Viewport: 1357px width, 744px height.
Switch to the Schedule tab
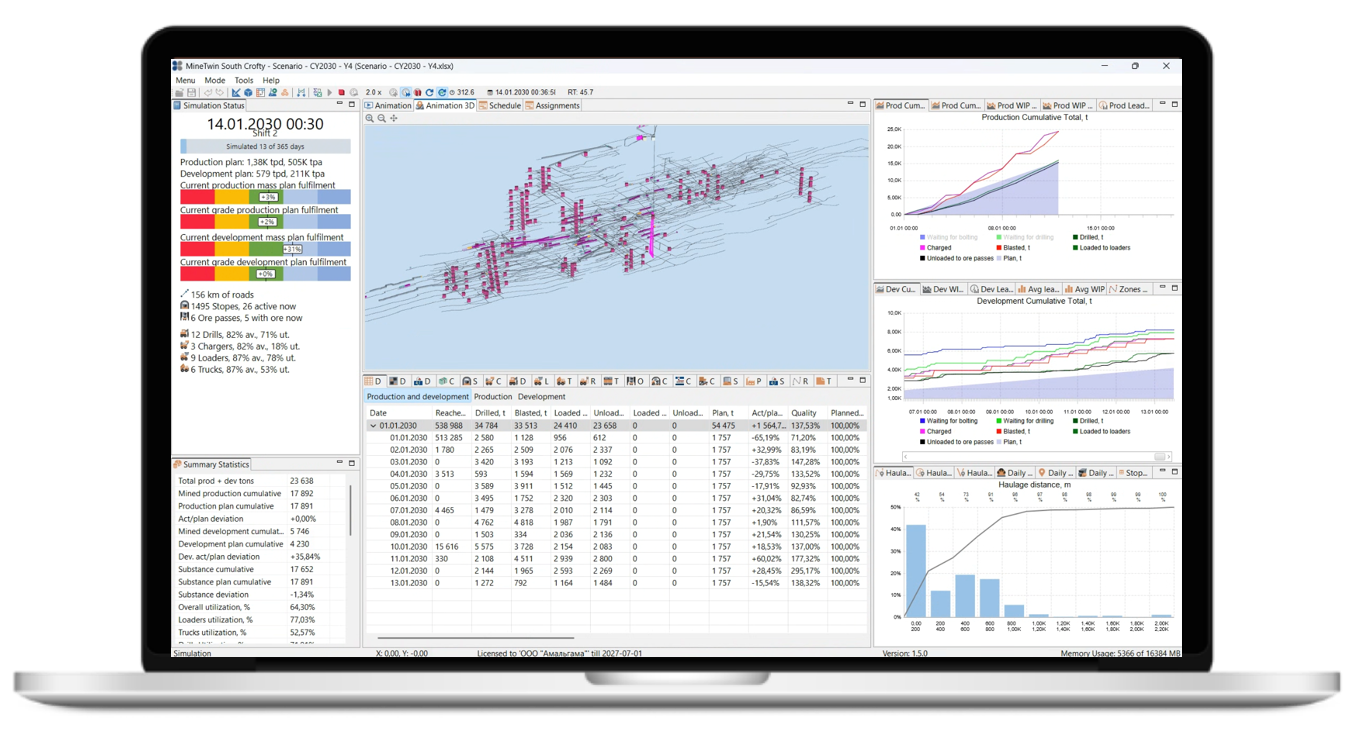[499, 105]
